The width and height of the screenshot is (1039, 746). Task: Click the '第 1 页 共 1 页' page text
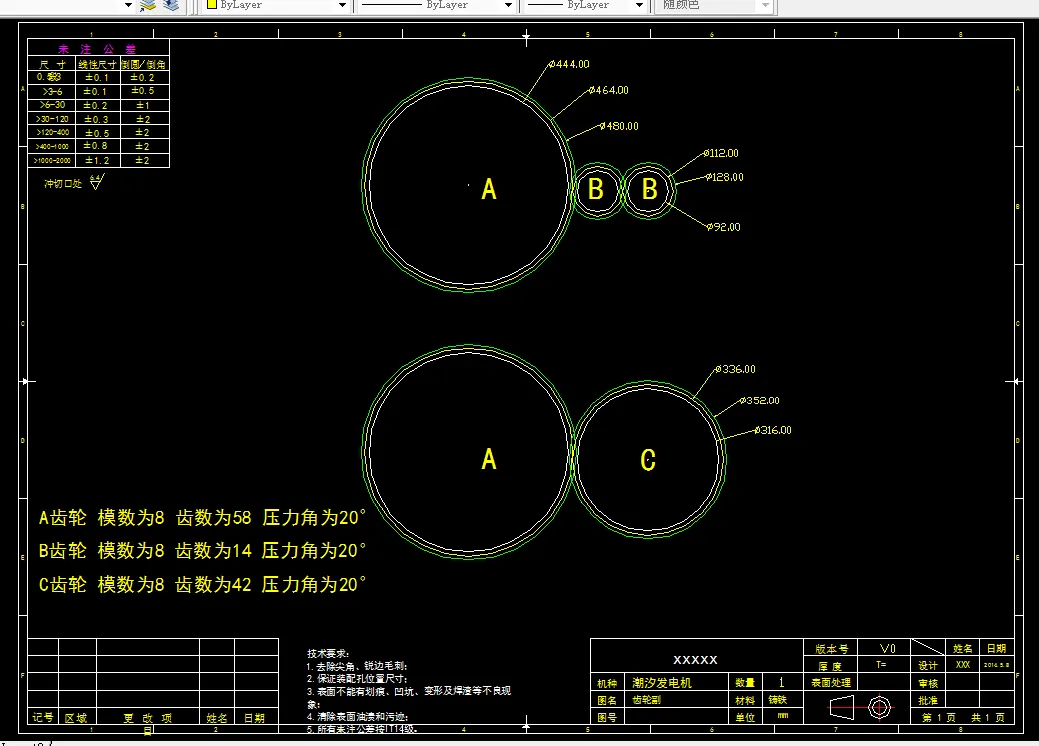point(962,717)
